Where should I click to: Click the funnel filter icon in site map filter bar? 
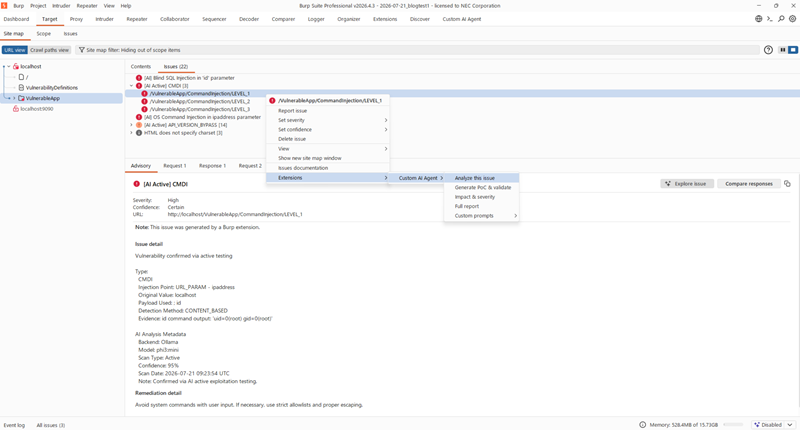tap(82, 50)
